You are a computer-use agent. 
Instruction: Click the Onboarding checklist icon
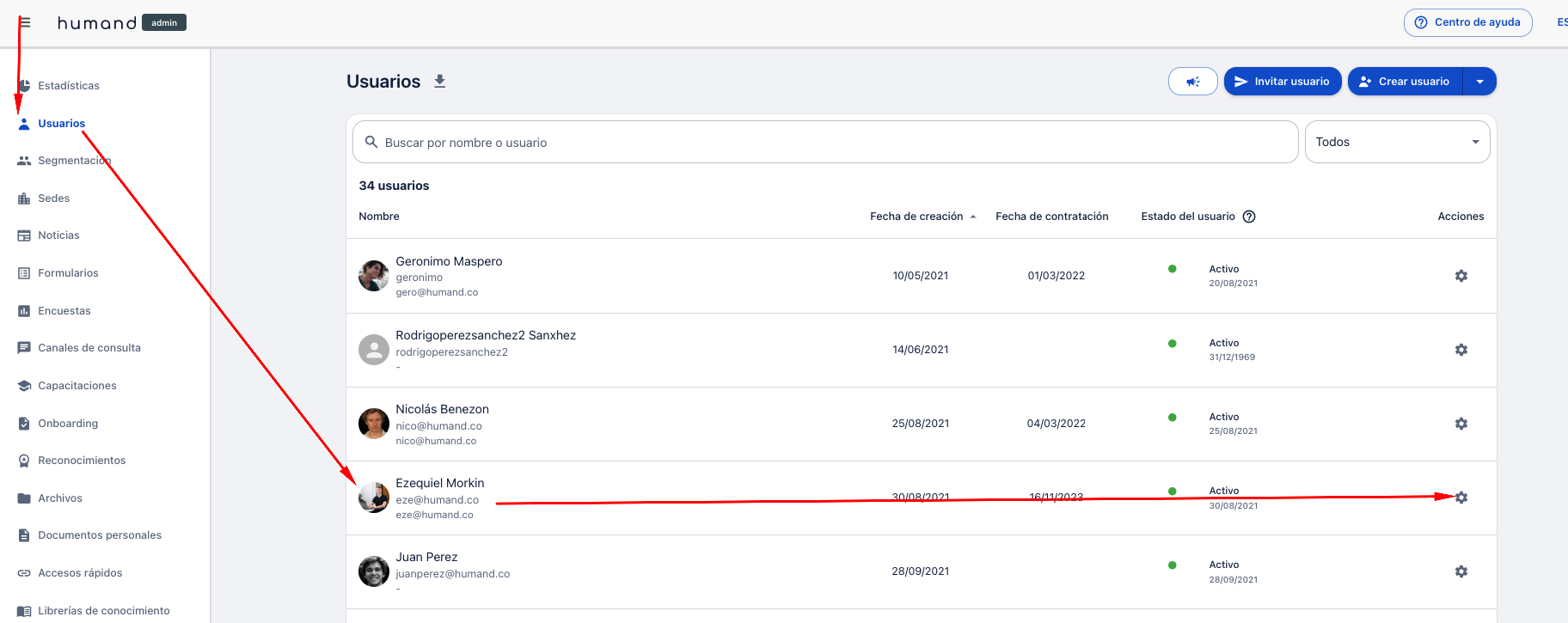coord(24,424)
